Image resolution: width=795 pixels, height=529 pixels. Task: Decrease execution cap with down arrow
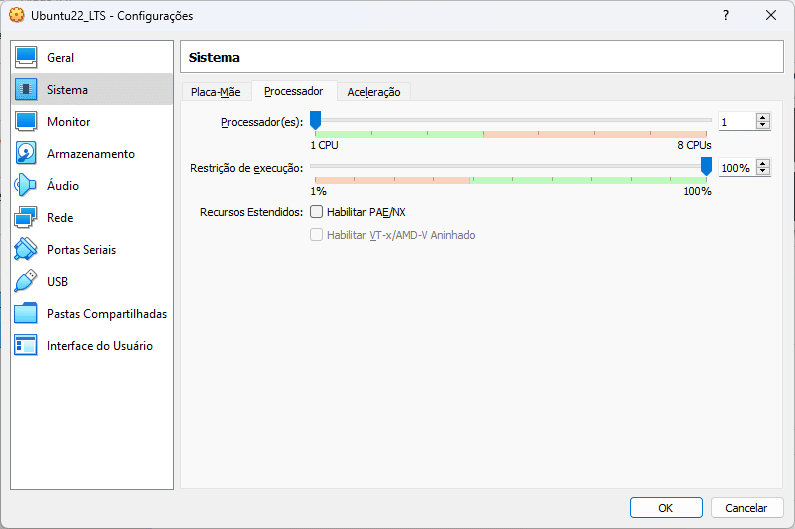pos(763,172)
